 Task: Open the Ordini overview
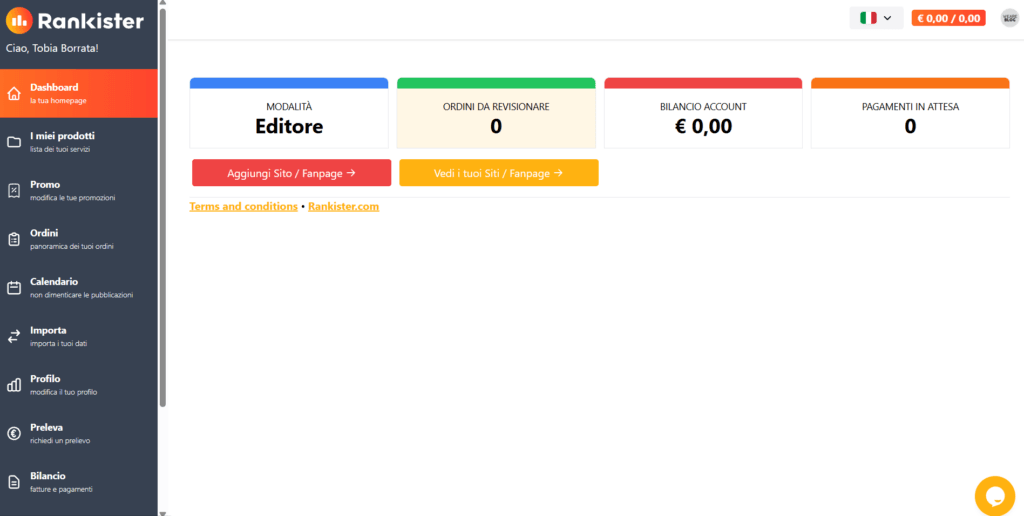coord(78,240)
